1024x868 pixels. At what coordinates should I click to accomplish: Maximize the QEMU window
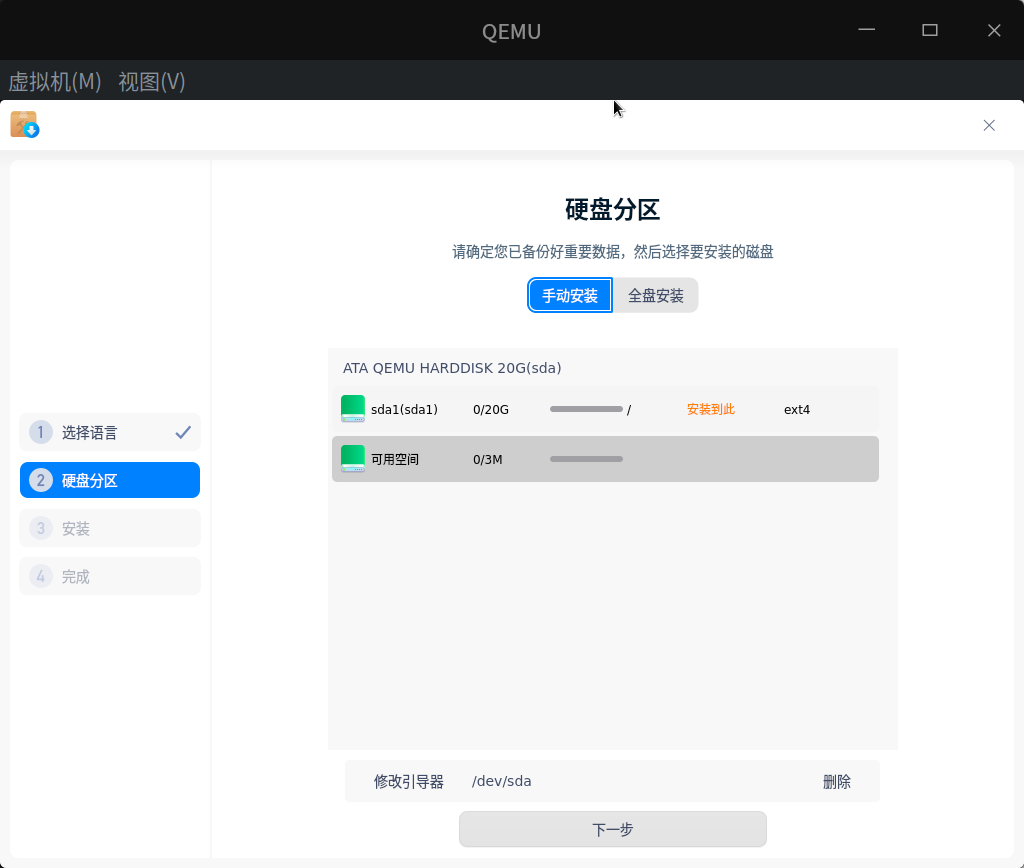(930, 30)
